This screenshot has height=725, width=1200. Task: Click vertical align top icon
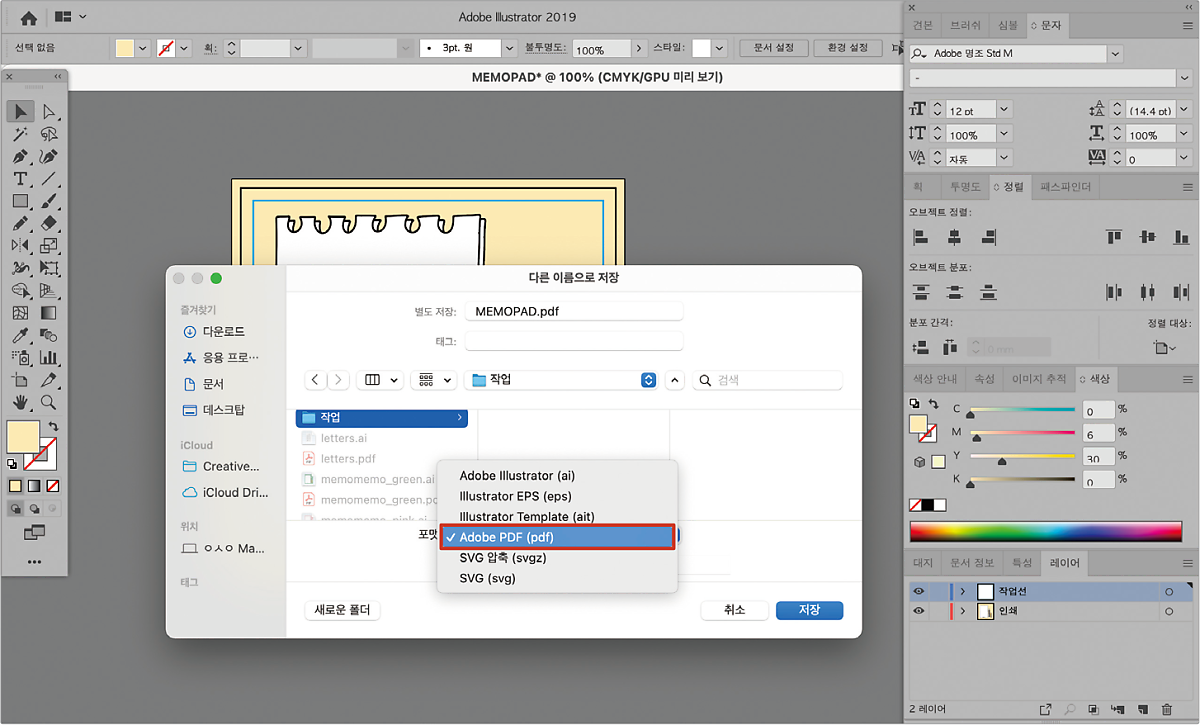point(1114,237)
